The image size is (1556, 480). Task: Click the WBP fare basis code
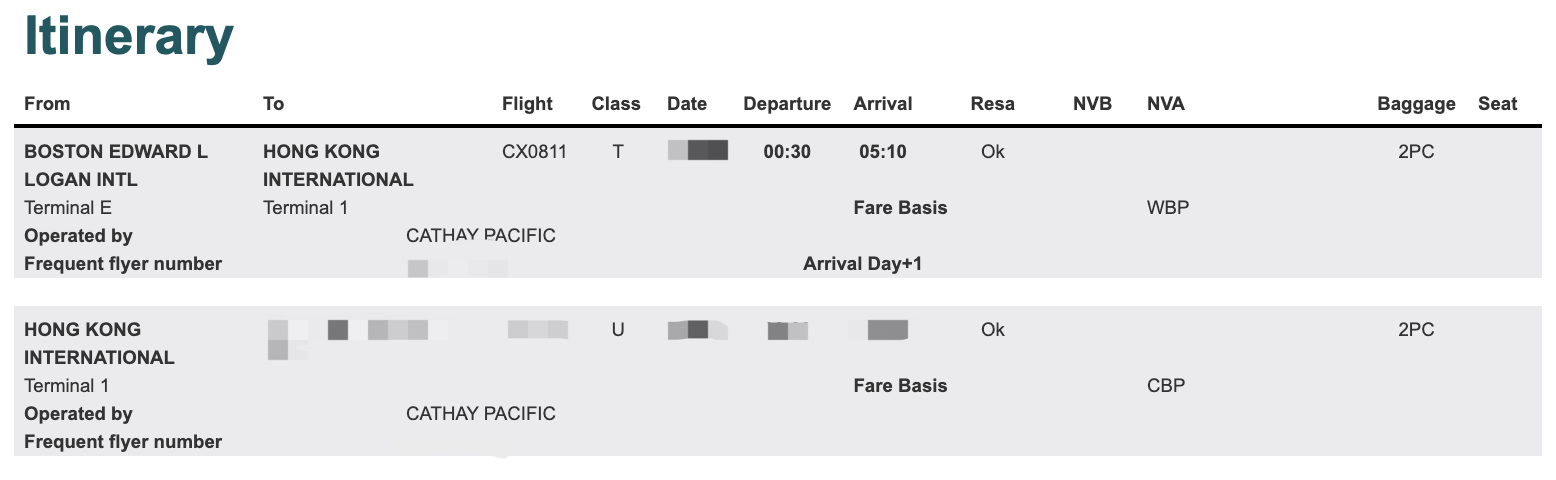[1168, 208]
